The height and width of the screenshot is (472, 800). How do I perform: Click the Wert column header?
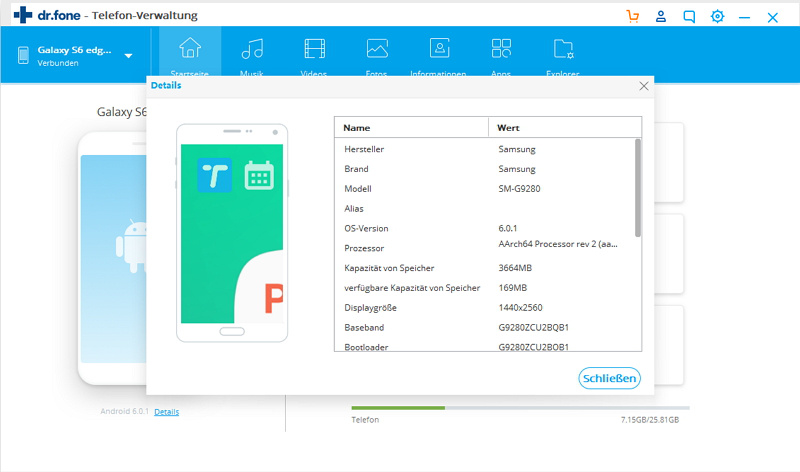coord(565,128)
